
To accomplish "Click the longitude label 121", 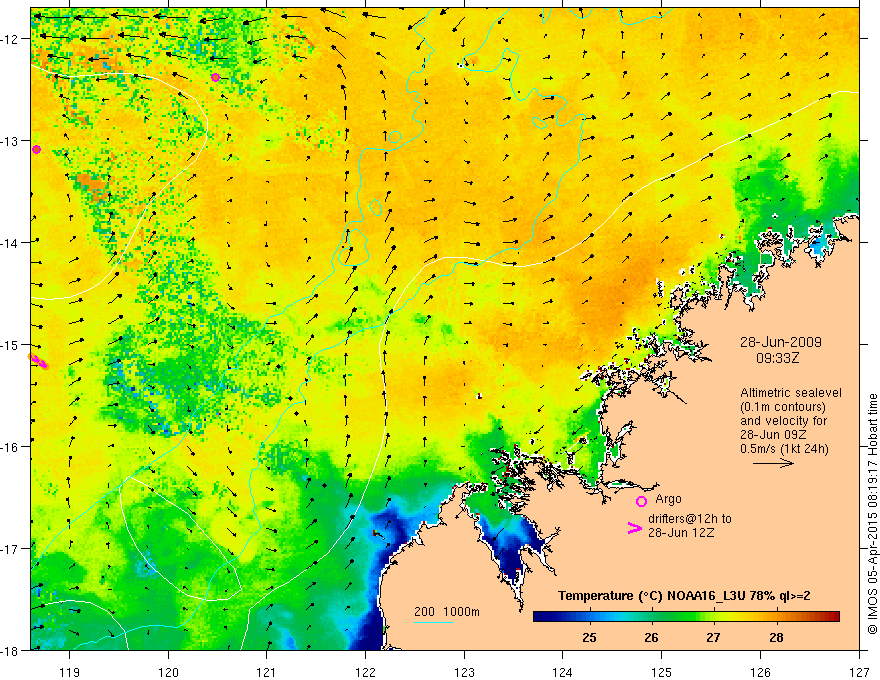I will [266, 672].
